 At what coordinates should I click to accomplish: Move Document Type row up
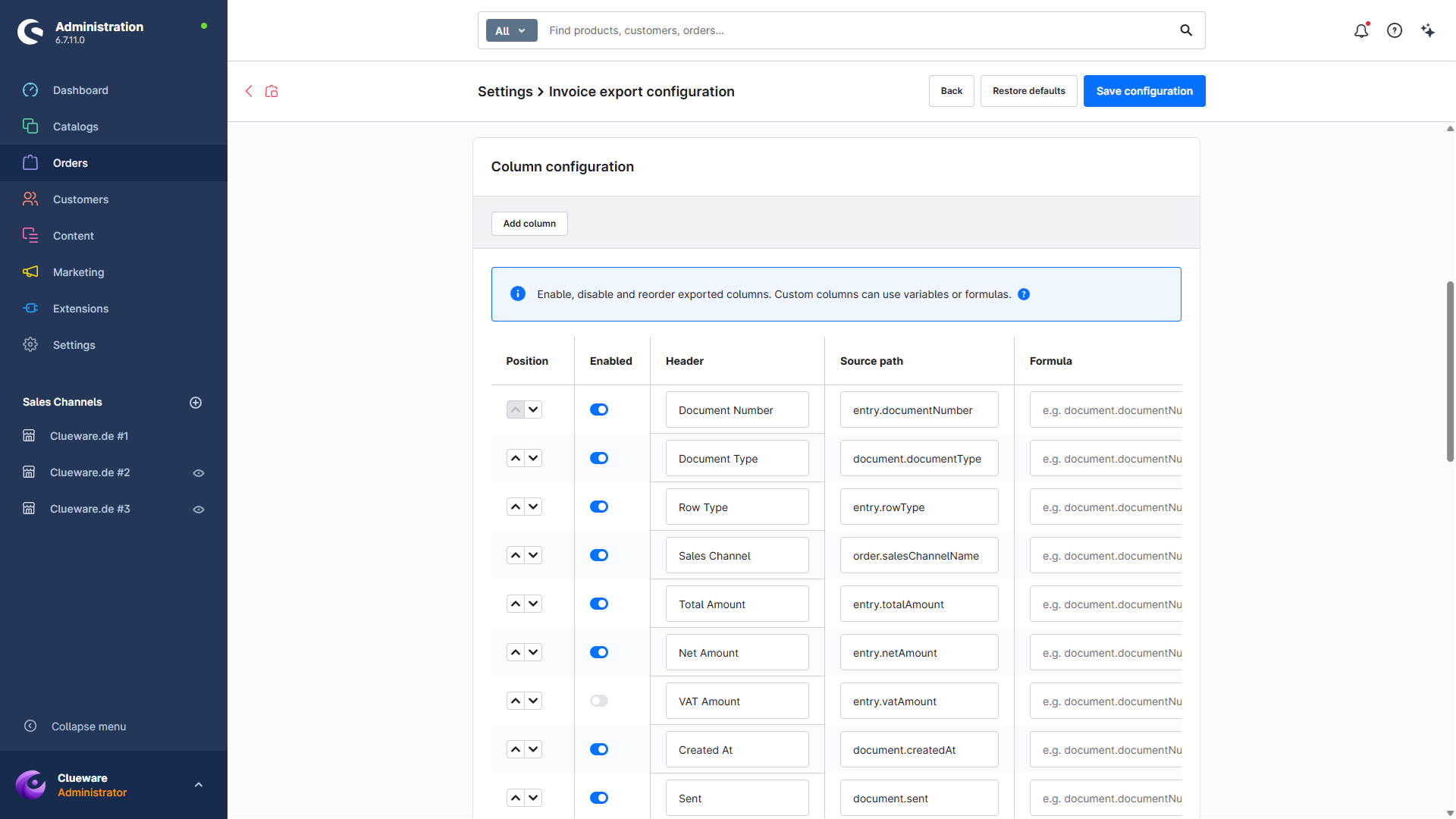pyautogui.click(x=516, y=458)
